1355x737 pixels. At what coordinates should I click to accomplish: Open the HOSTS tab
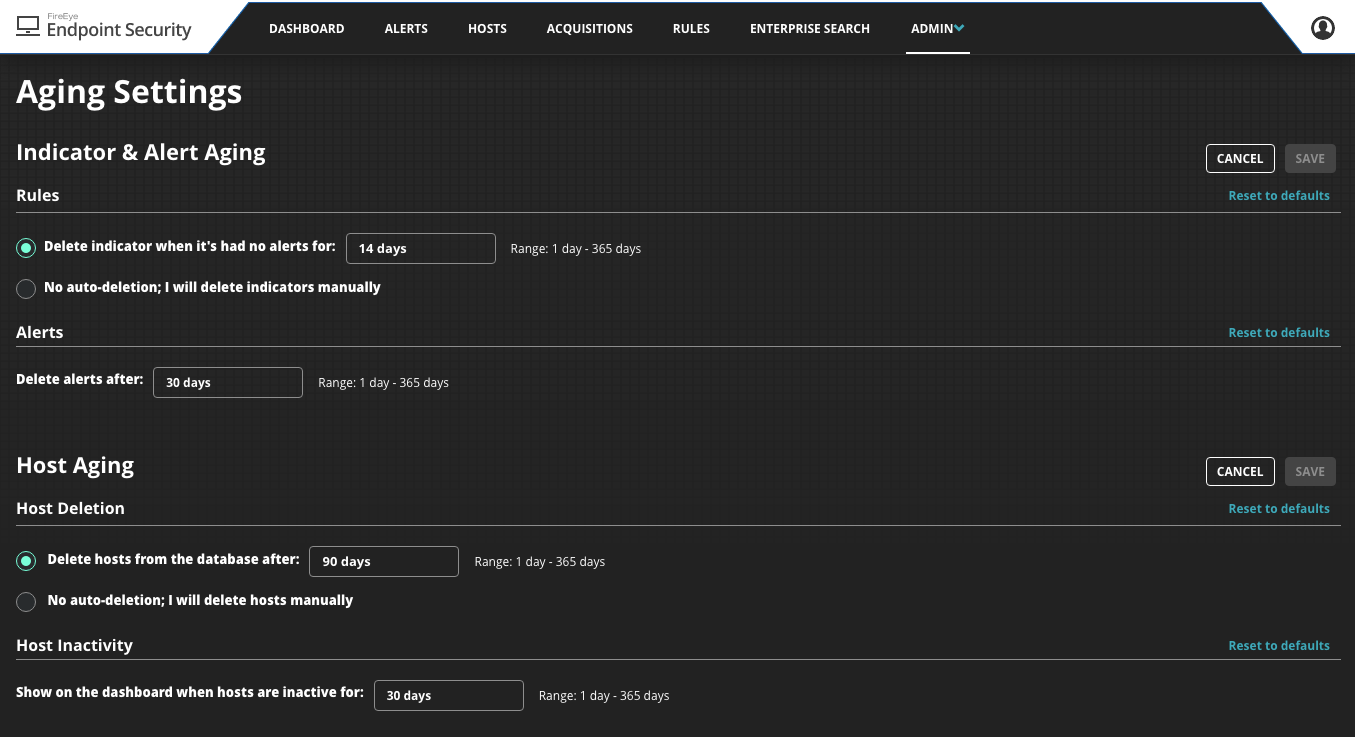(487, 29)
